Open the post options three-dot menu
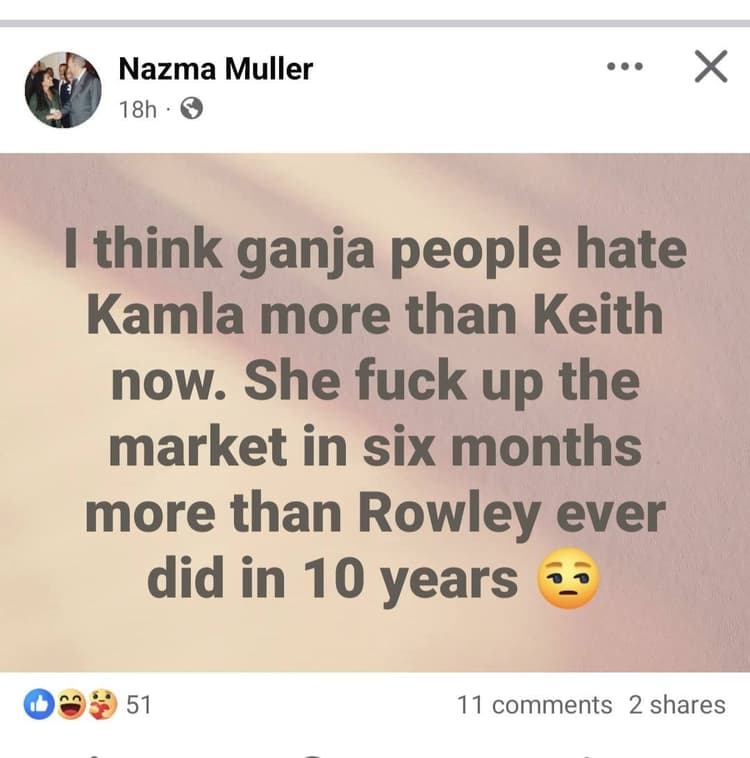Screen dimensions: 750x758 pos(625,68)
